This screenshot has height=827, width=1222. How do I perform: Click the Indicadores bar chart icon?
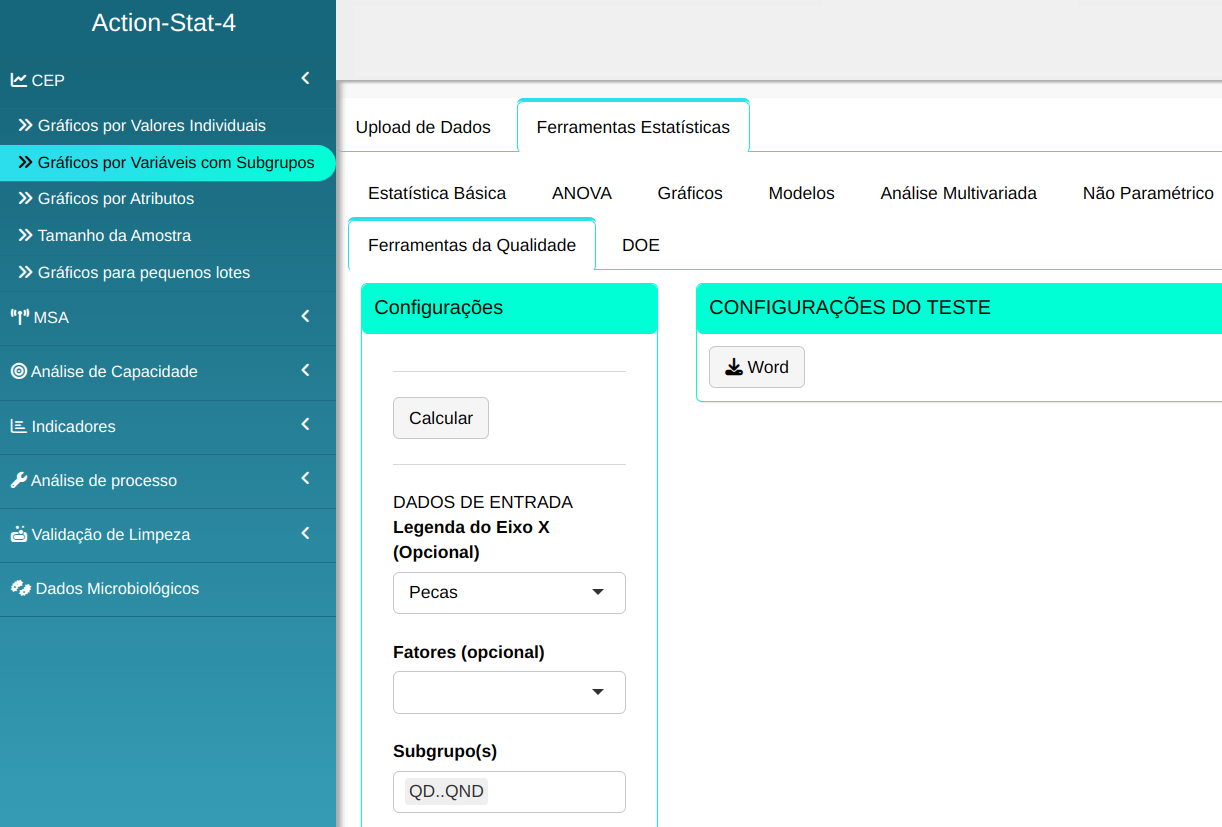click(19, 426)
